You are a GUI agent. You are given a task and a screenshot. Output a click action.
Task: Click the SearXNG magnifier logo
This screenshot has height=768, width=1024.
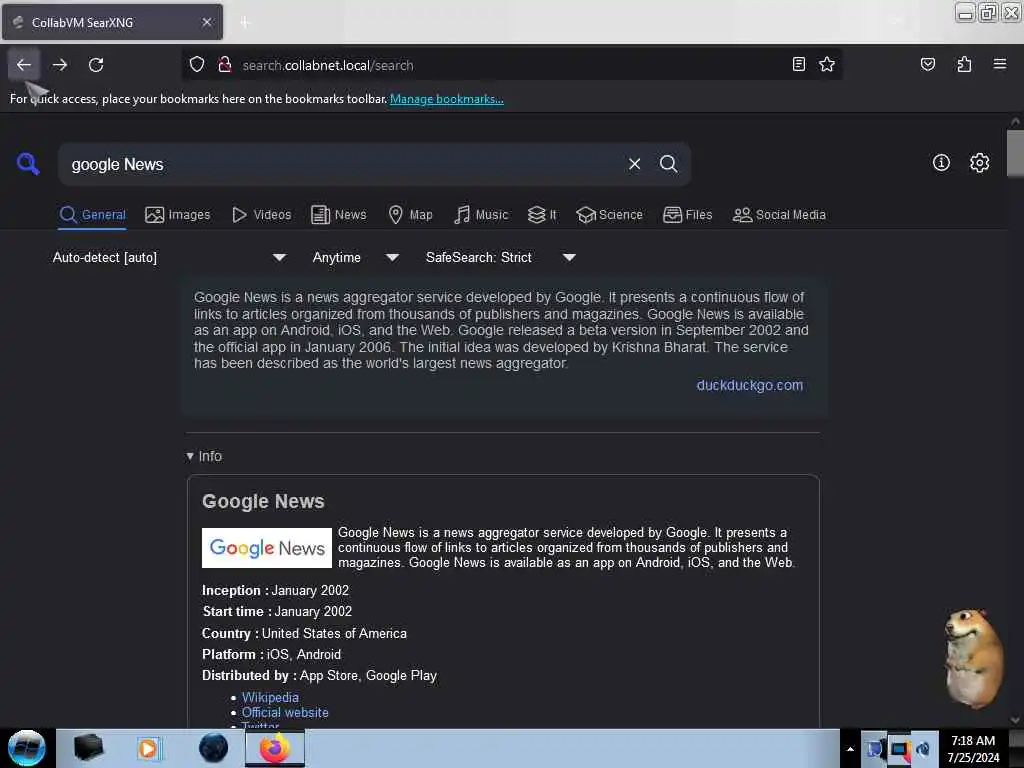coord(28,163)
